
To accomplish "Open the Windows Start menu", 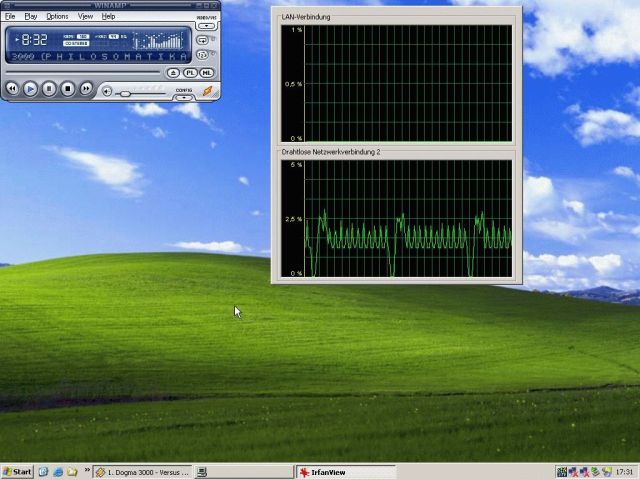I will (x=17, y=472).
